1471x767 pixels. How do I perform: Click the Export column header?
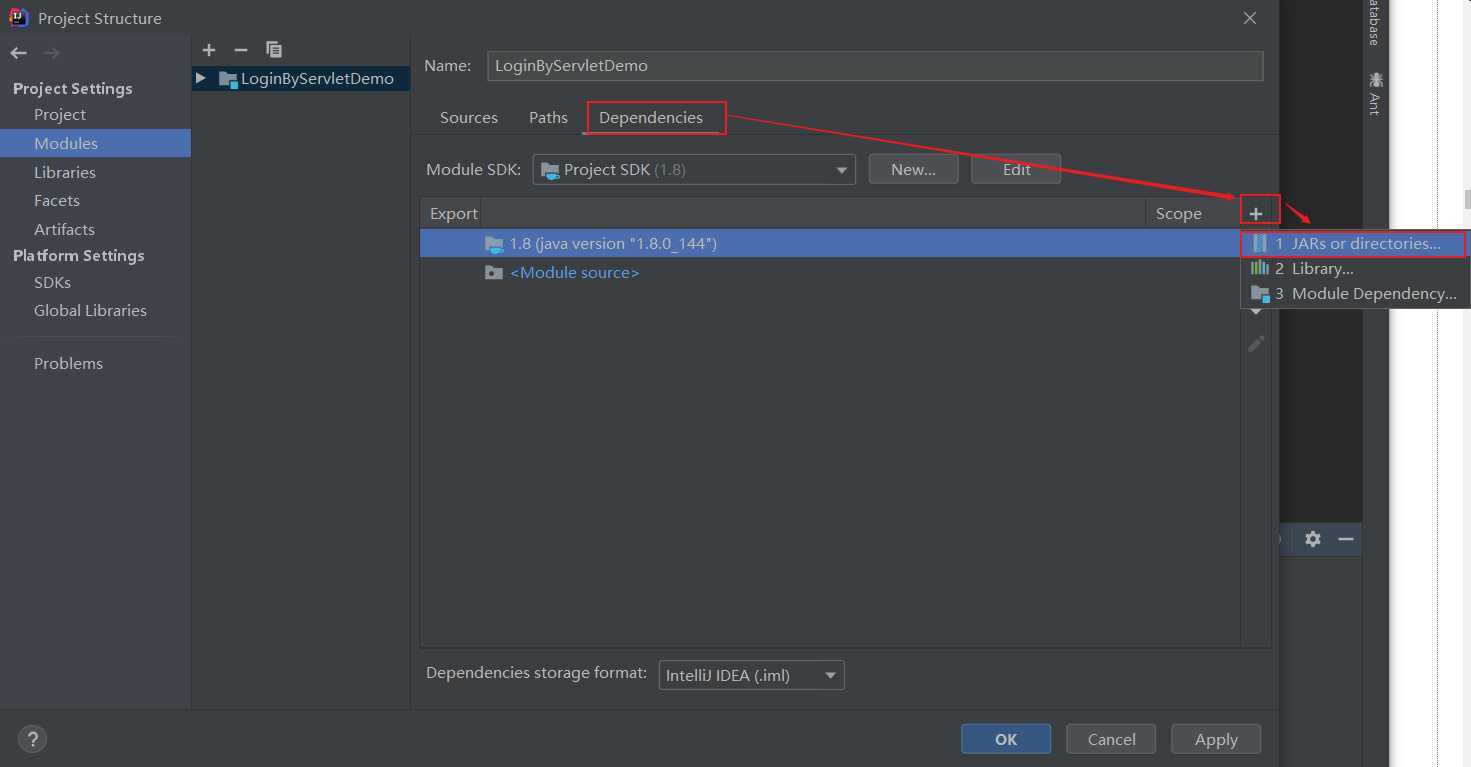tap(454, 213)
